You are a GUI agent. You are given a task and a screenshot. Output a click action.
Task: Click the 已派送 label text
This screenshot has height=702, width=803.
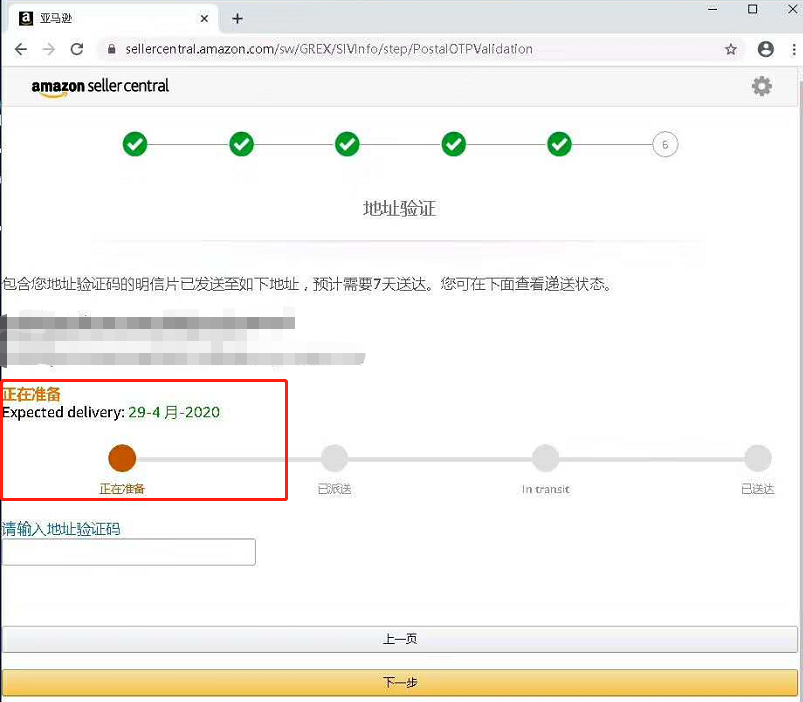tap(334, 490)
